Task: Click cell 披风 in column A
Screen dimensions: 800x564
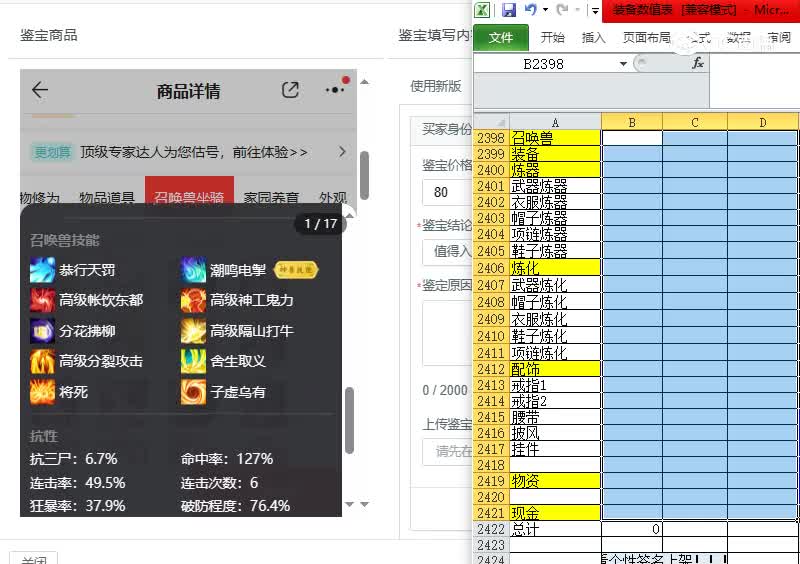Action: coord(555,433)
